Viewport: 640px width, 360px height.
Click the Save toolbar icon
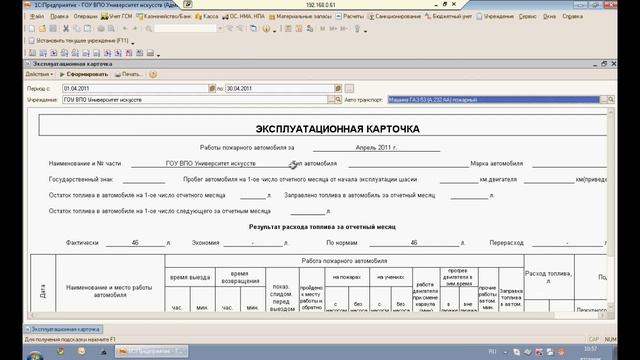[x=53, y=29]
